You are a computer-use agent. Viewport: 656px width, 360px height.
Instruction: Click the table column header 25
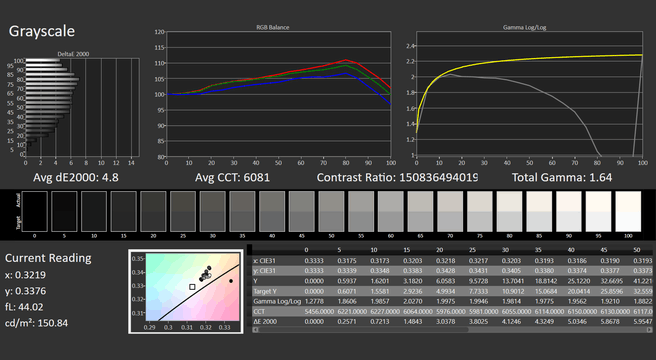(472, 250)
